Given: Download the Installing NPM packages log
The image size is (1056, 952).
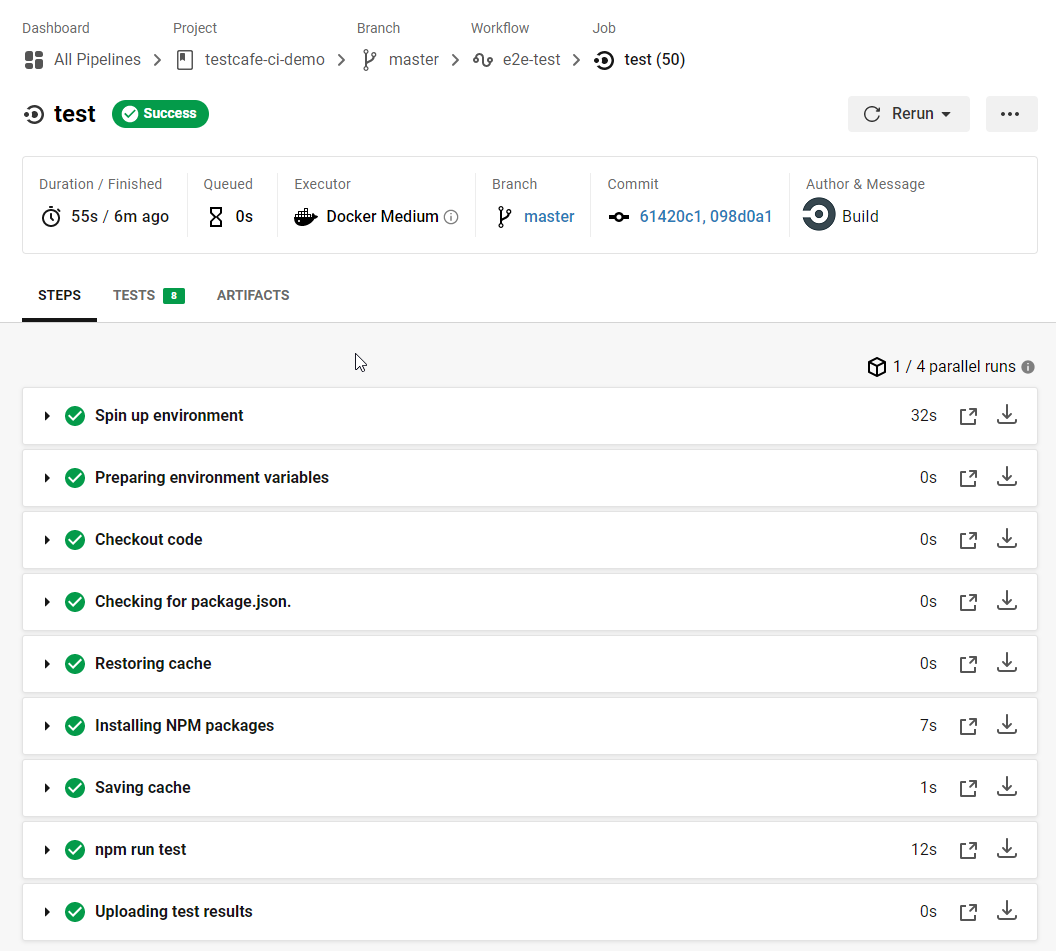Looking at the screenshot, I should (x=1007, y=725).
